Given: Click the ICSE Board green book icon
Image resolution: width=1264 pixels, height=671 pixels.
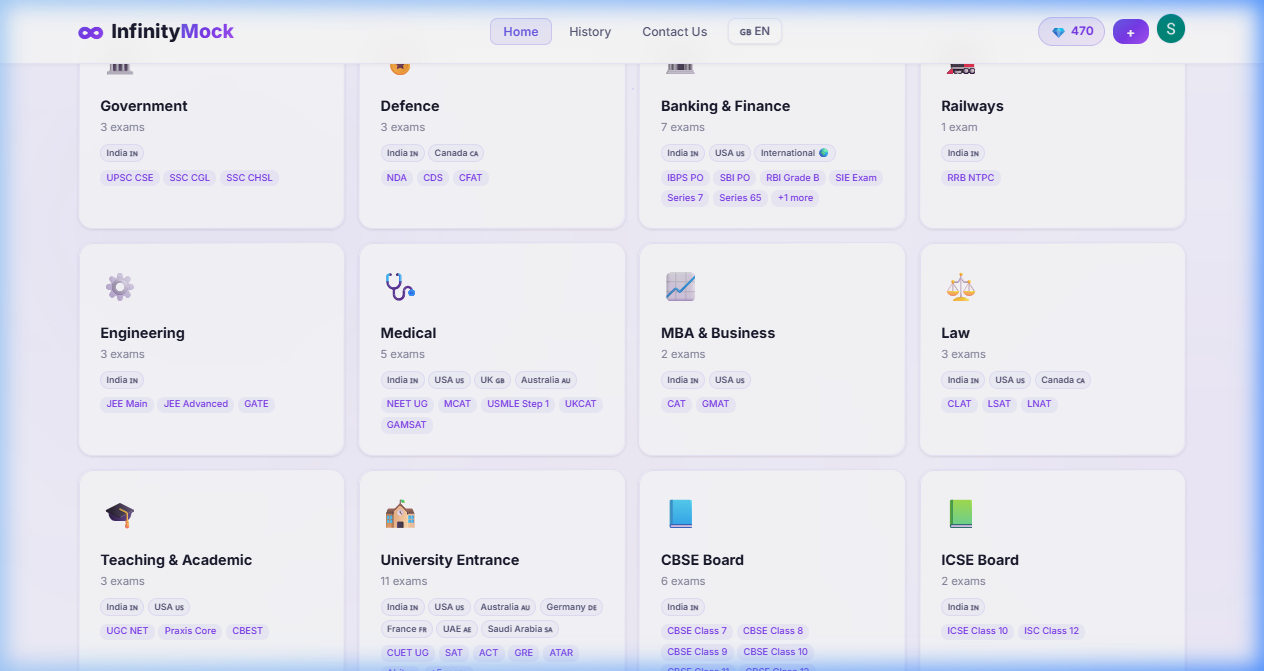Looking at the screenshot, I should click(960, 514).
